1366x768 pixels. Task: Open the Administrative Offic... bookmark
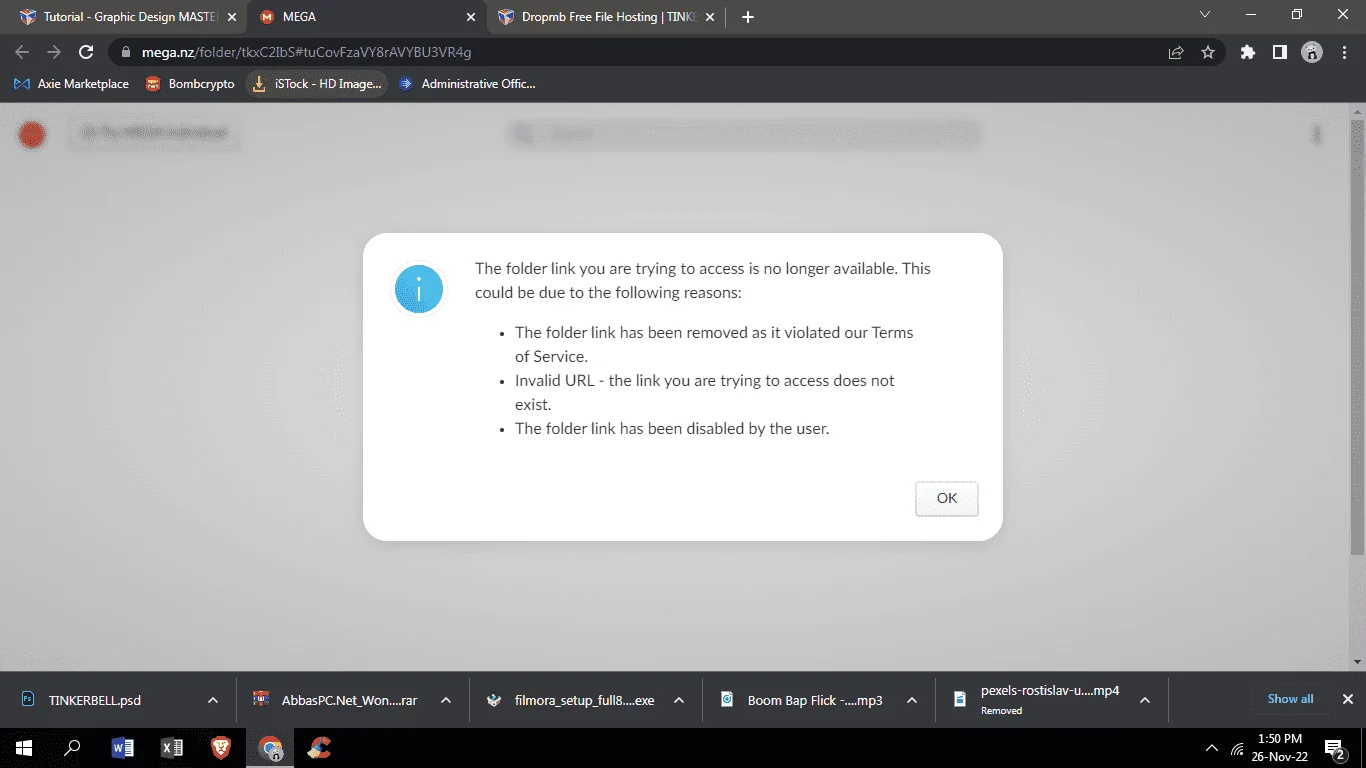[x=467, y=84]
